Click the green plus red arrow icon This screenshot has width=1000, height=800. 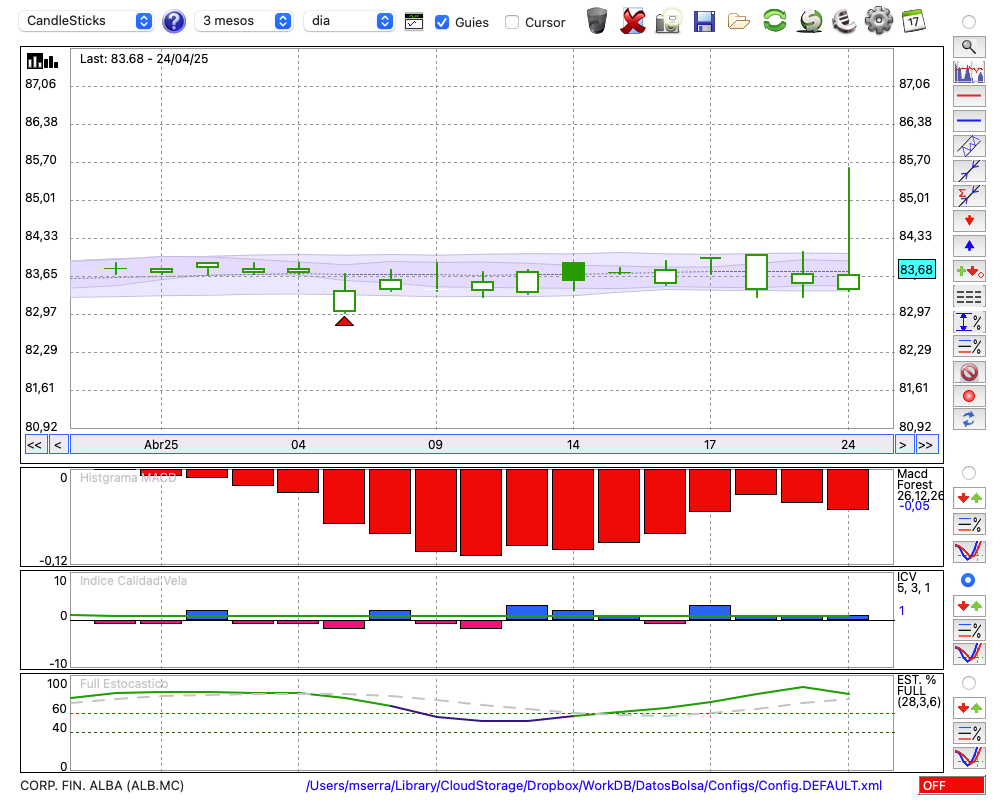969,272
